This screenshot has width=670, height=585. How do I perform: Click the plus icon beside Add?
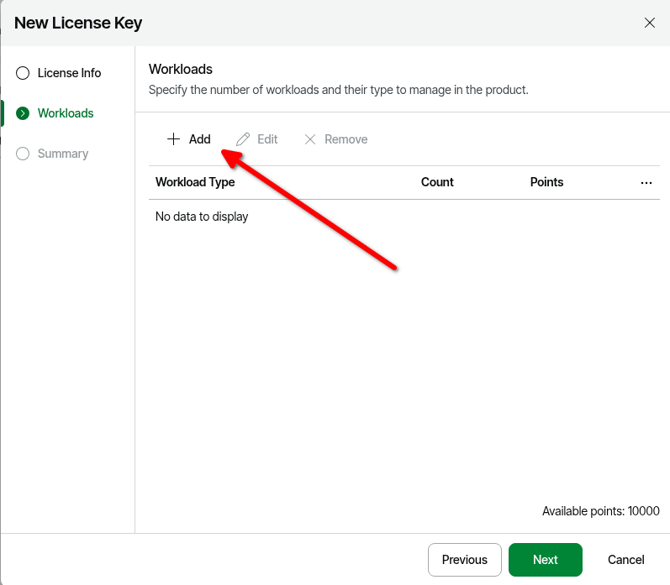tap(173, 139)
